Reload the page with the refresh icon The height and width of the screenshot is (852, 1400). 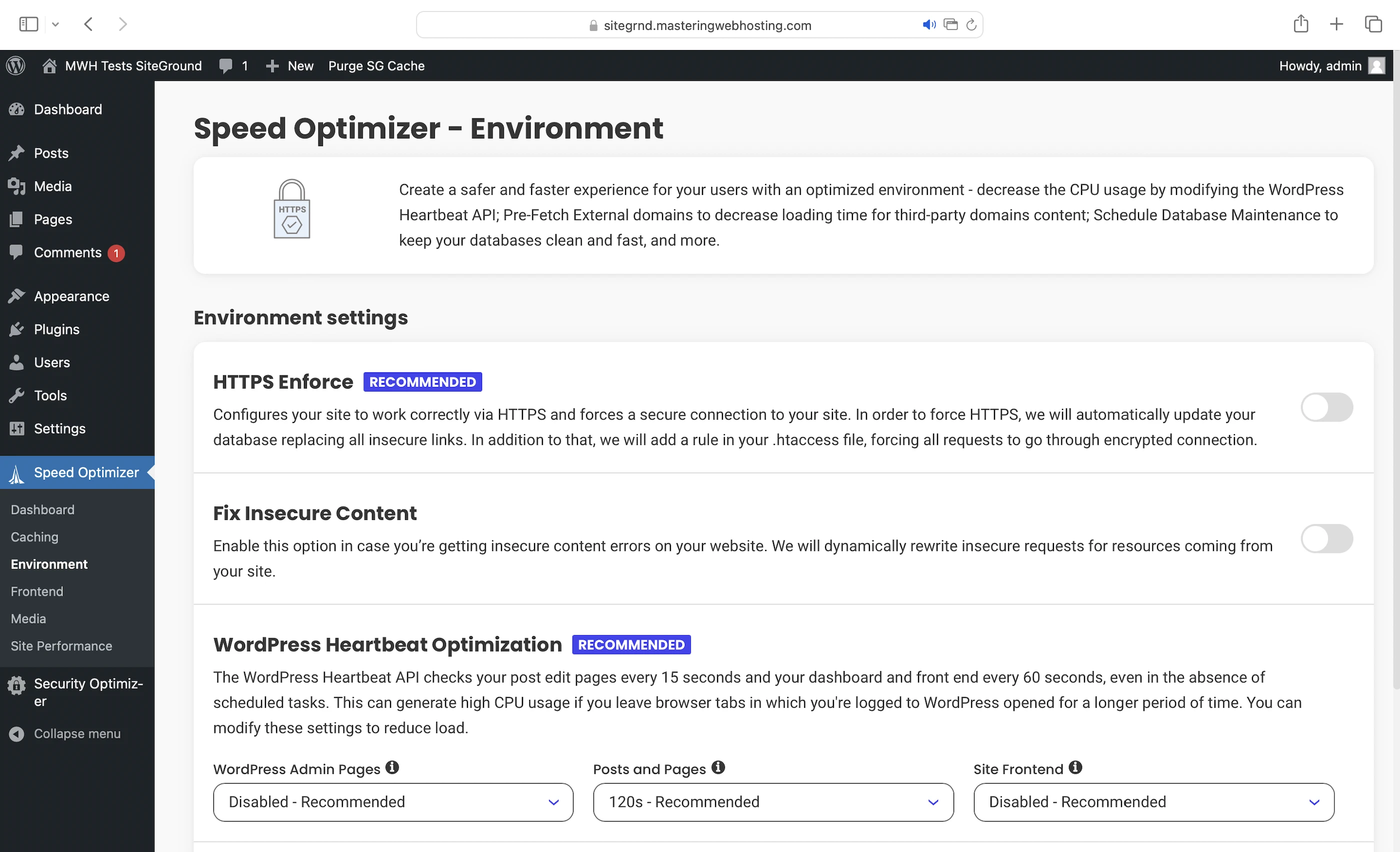pos(971,24)
